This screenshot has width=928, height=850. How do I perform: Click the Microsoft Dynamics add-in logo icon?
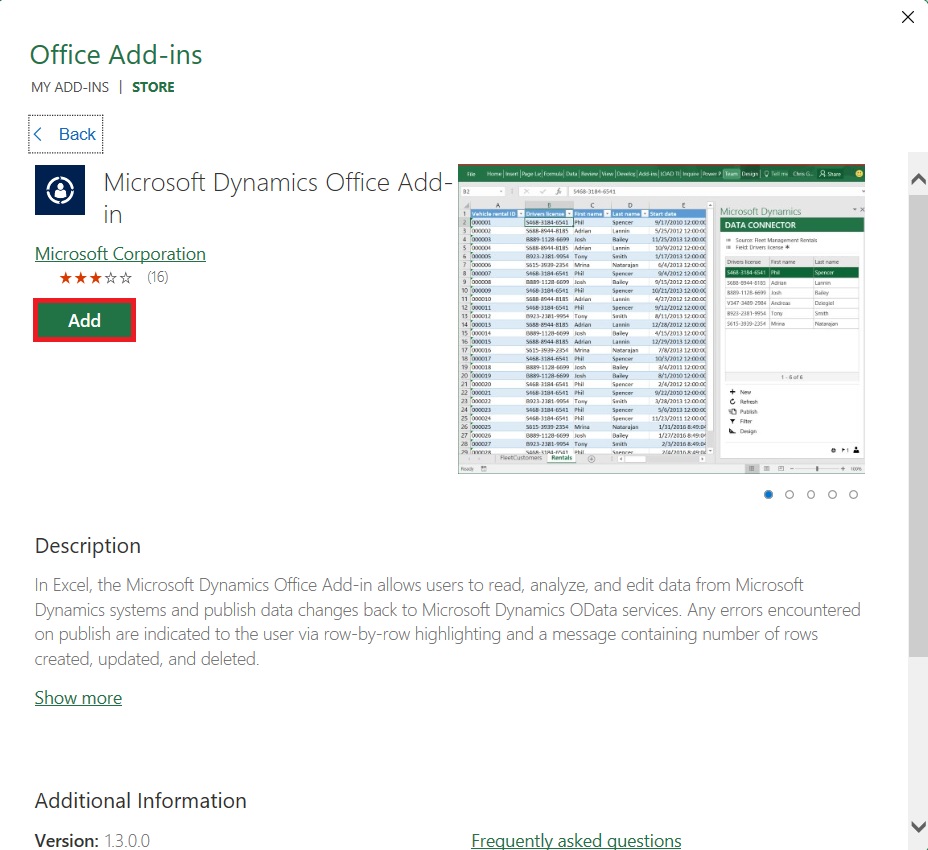pyautogui.click(x=60, y=190)
